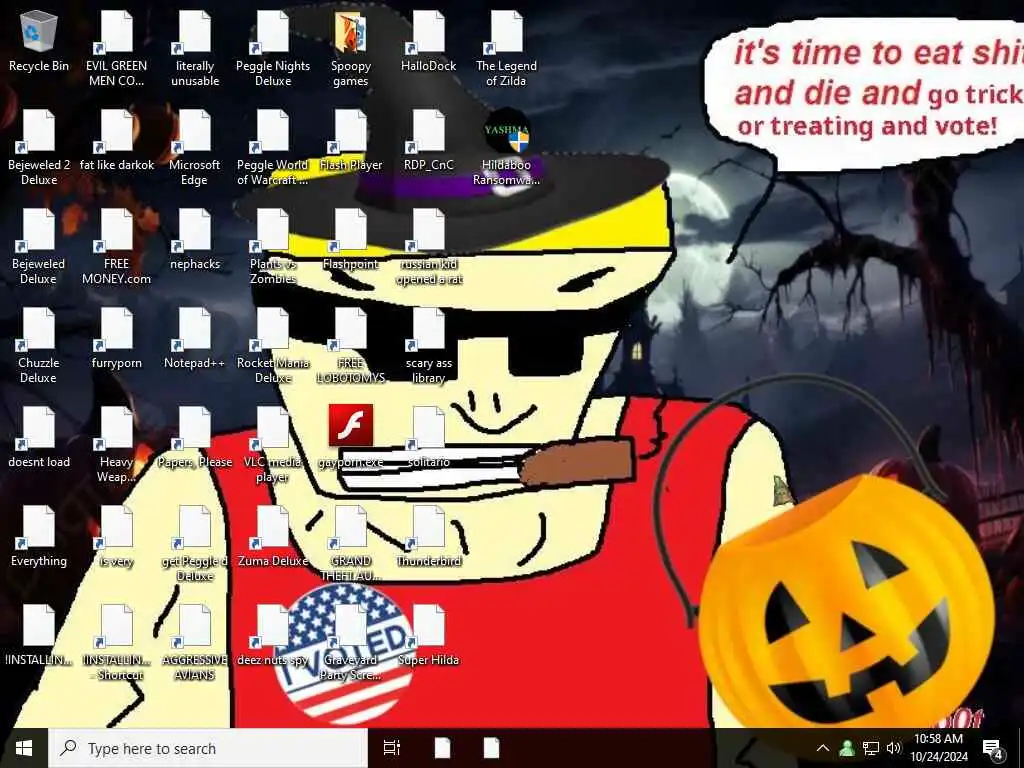Screen dimensions: 1024x768
Task: Open the volume control
Action: (894, 748)
